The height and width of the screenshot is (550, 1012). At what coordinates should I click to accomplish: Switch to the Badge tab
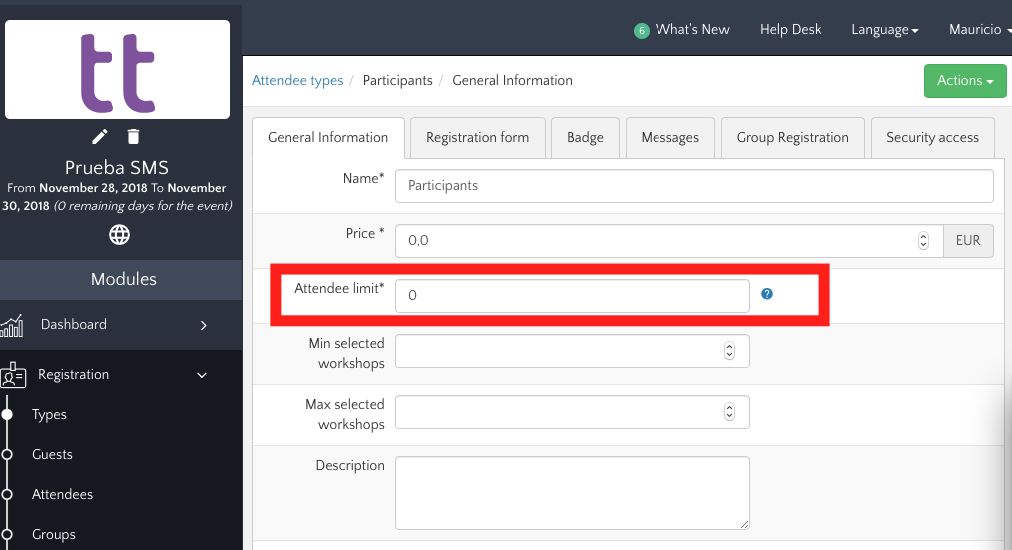click(x=585, y=138)
